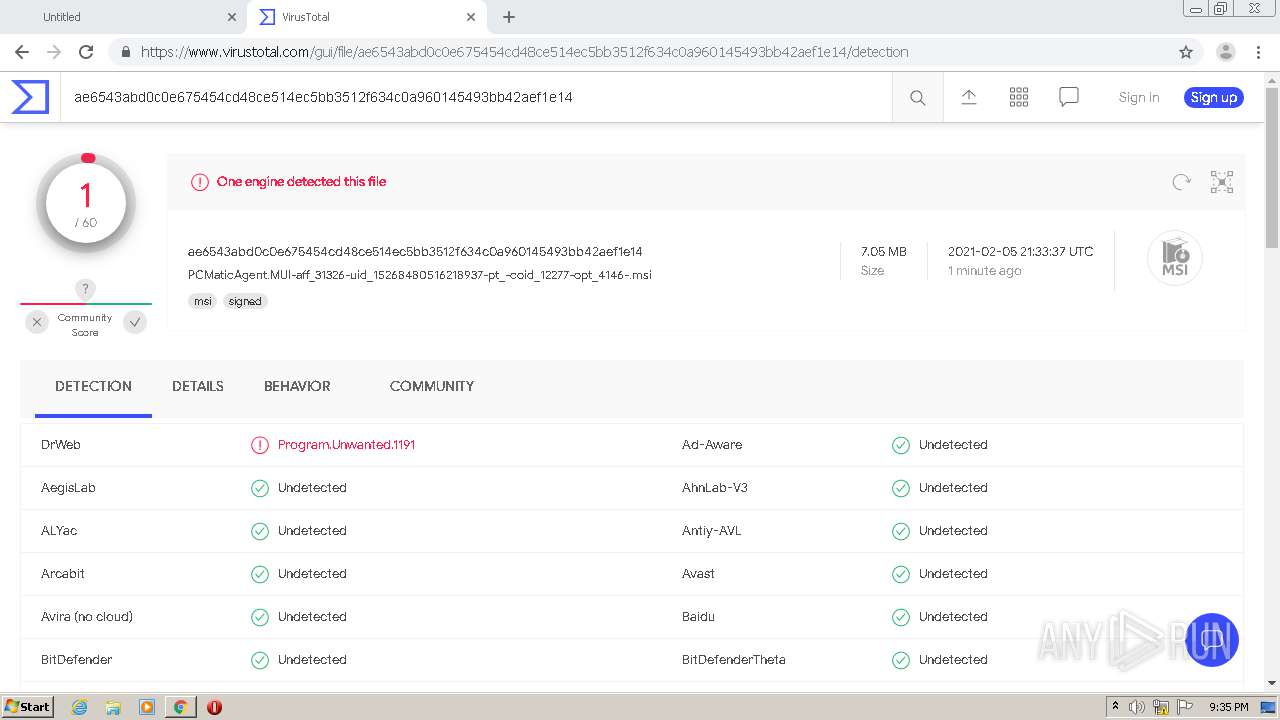
Task: Click the BitDefenderTheta engine name
Action: point(734,660)
